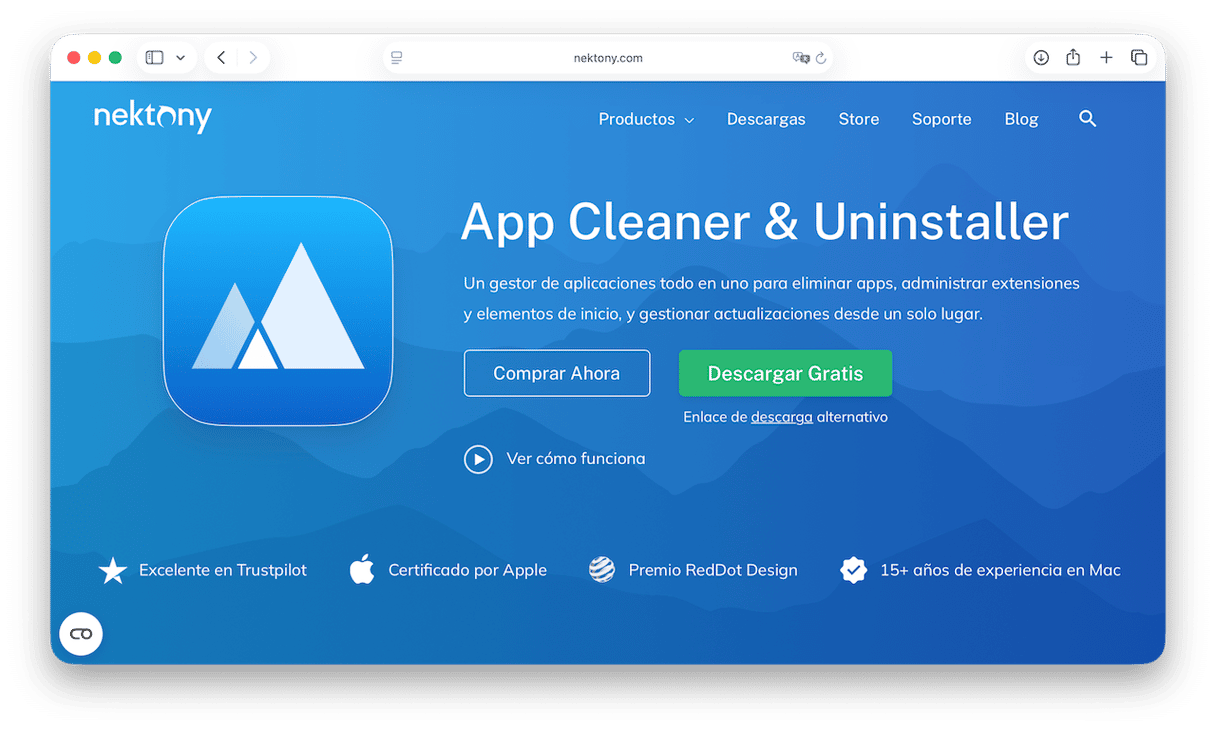The image size is (1216, 731).
Task: Minimize the Safari window yellow button
Action: click(95, 58)
